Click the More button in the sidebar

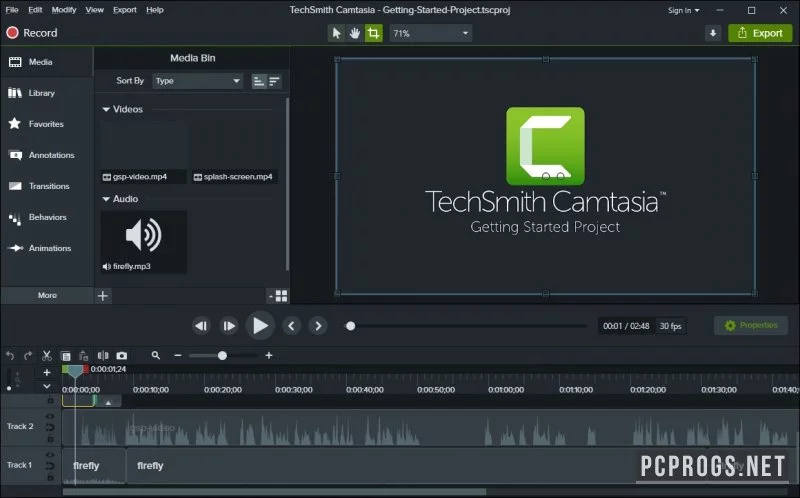pos(47,295)
